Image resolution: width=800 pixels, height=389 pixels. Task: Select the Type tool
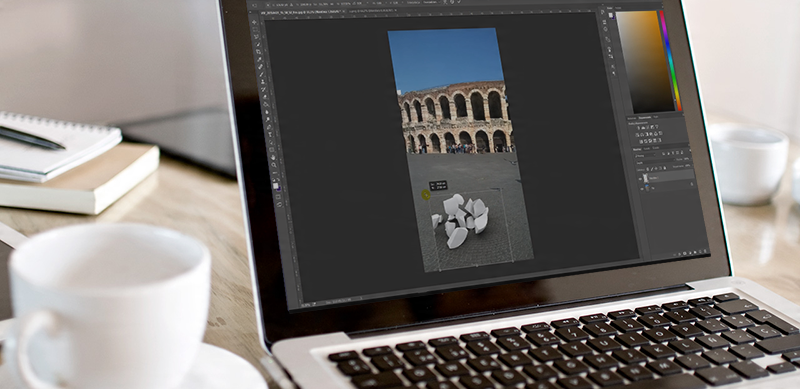coord(270,134)
